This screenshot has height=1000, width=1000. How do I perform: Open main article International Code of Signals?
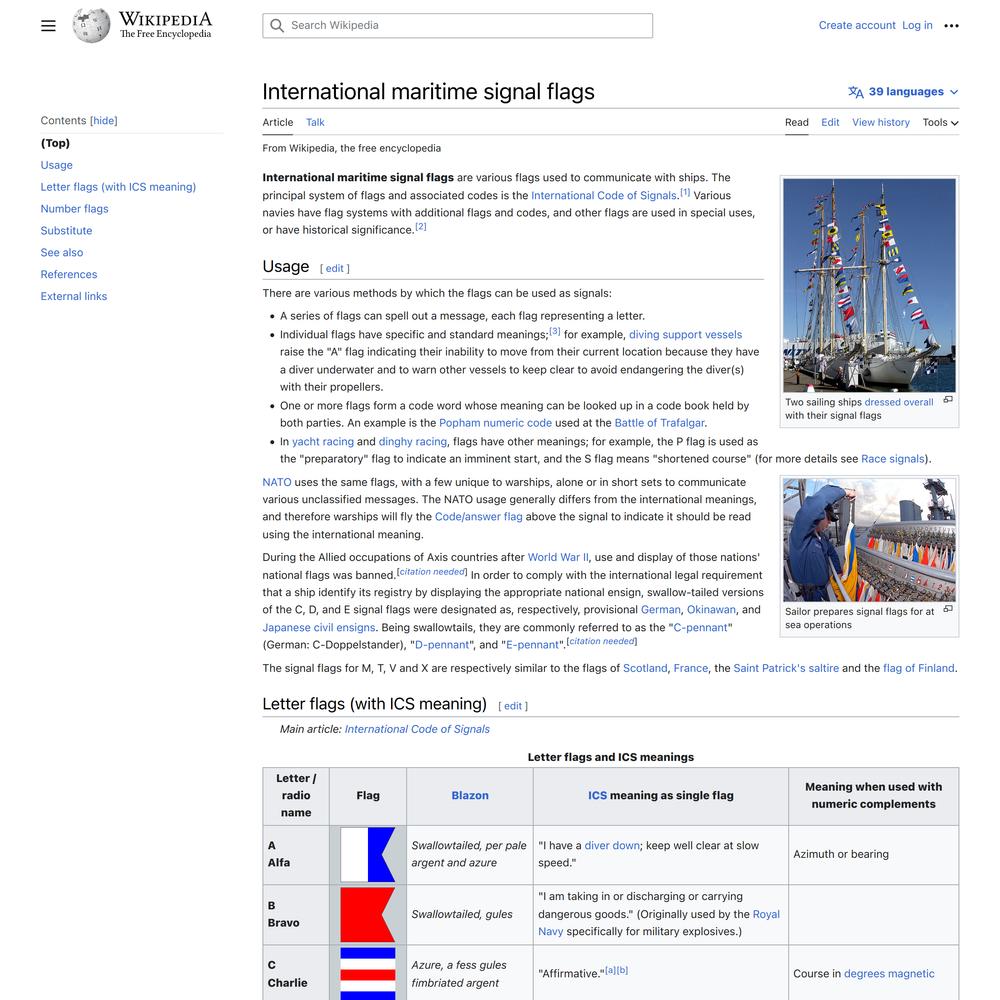[417, 730]
